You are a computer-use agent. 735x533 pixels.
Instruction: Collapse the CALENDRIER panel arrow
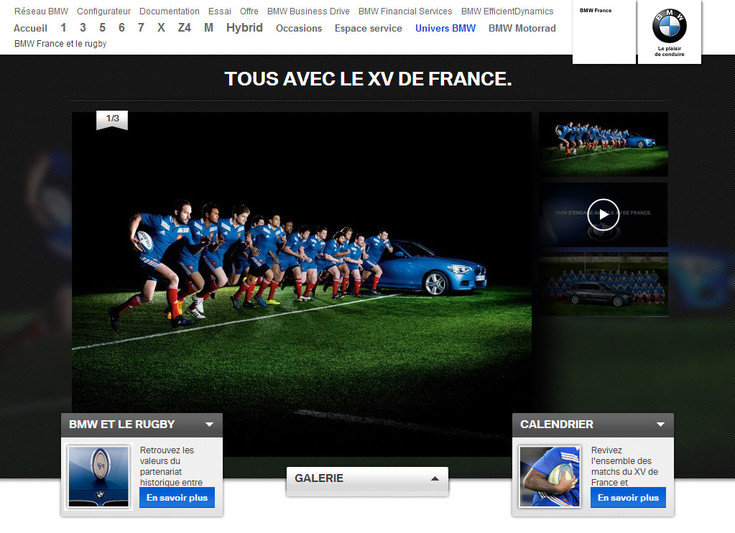660,424
